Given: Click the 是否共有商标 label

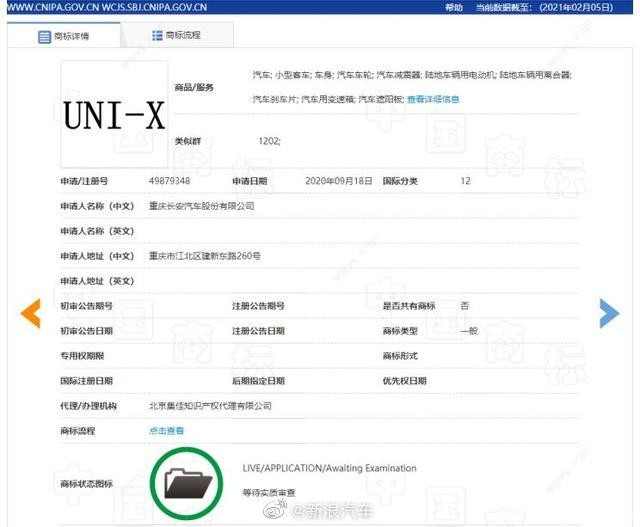Looking at the screenshot, I should pyautogui.click(x=409, y=306).
